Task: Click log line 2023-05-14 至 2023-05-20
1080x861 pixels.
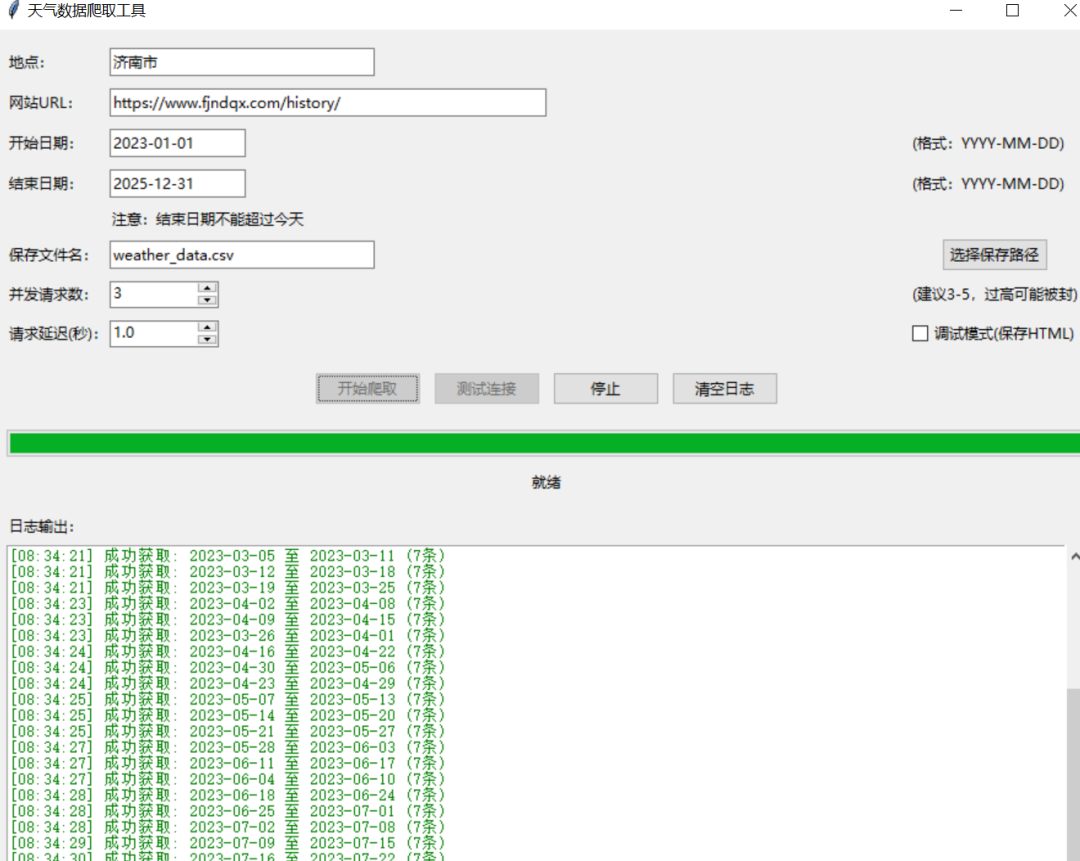Action: tap(228, 715)
